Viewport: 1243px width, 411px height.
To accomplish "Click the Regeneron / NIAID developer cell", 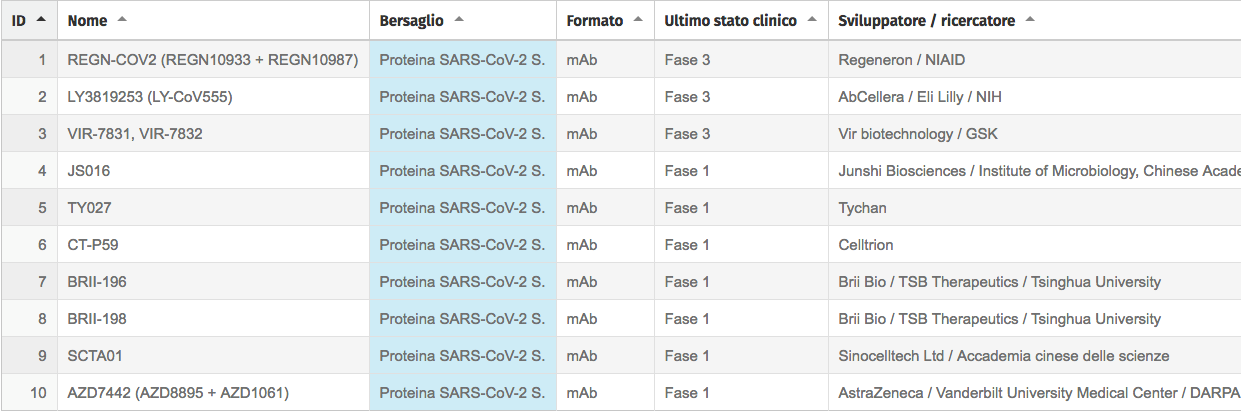I will pos(902,60).
